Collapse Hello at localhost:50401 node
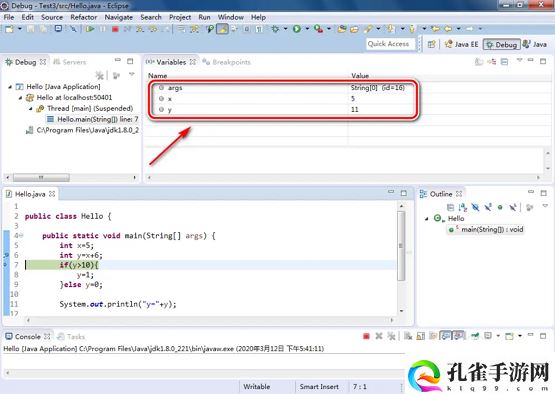Image resolution: width=555 pixels, height=394 pixels. click(x=21, y=98)
